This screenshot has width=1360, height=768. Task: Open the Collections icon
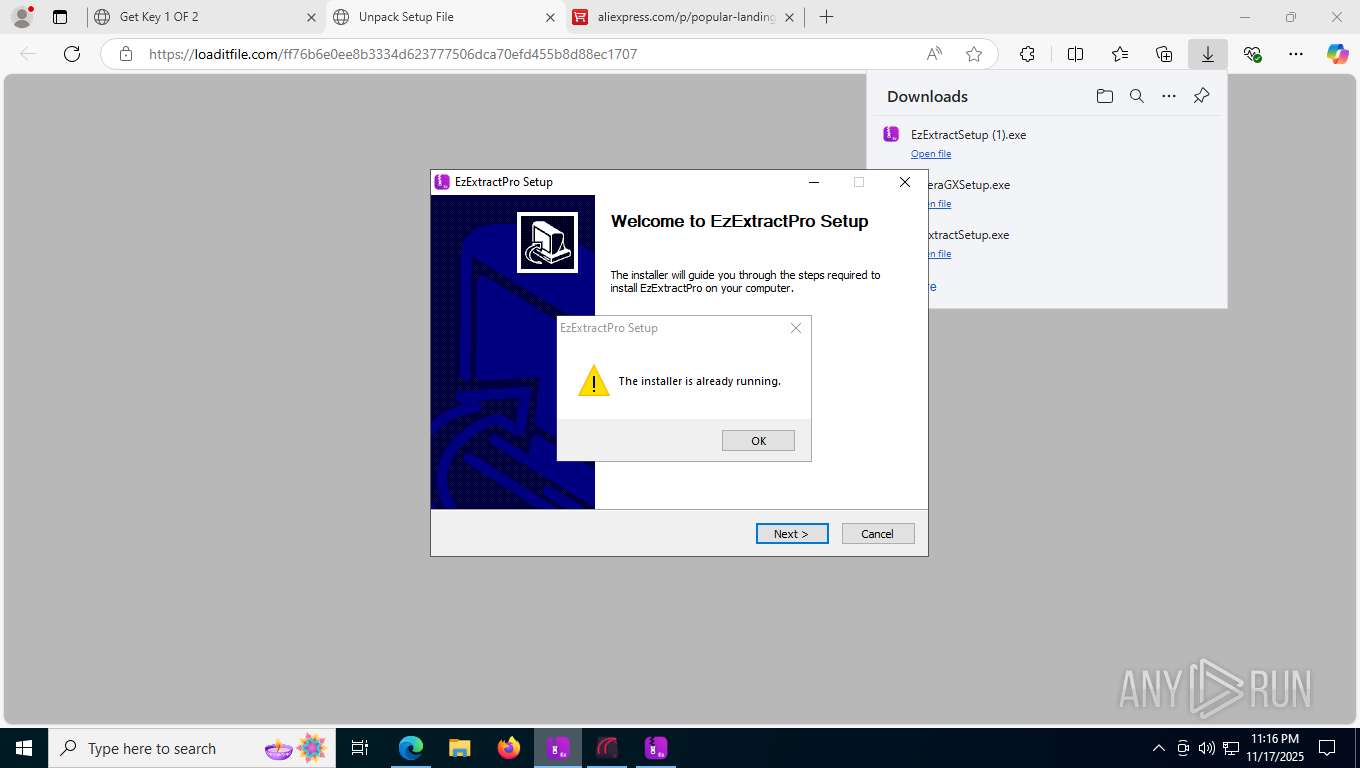(1164, 54)
